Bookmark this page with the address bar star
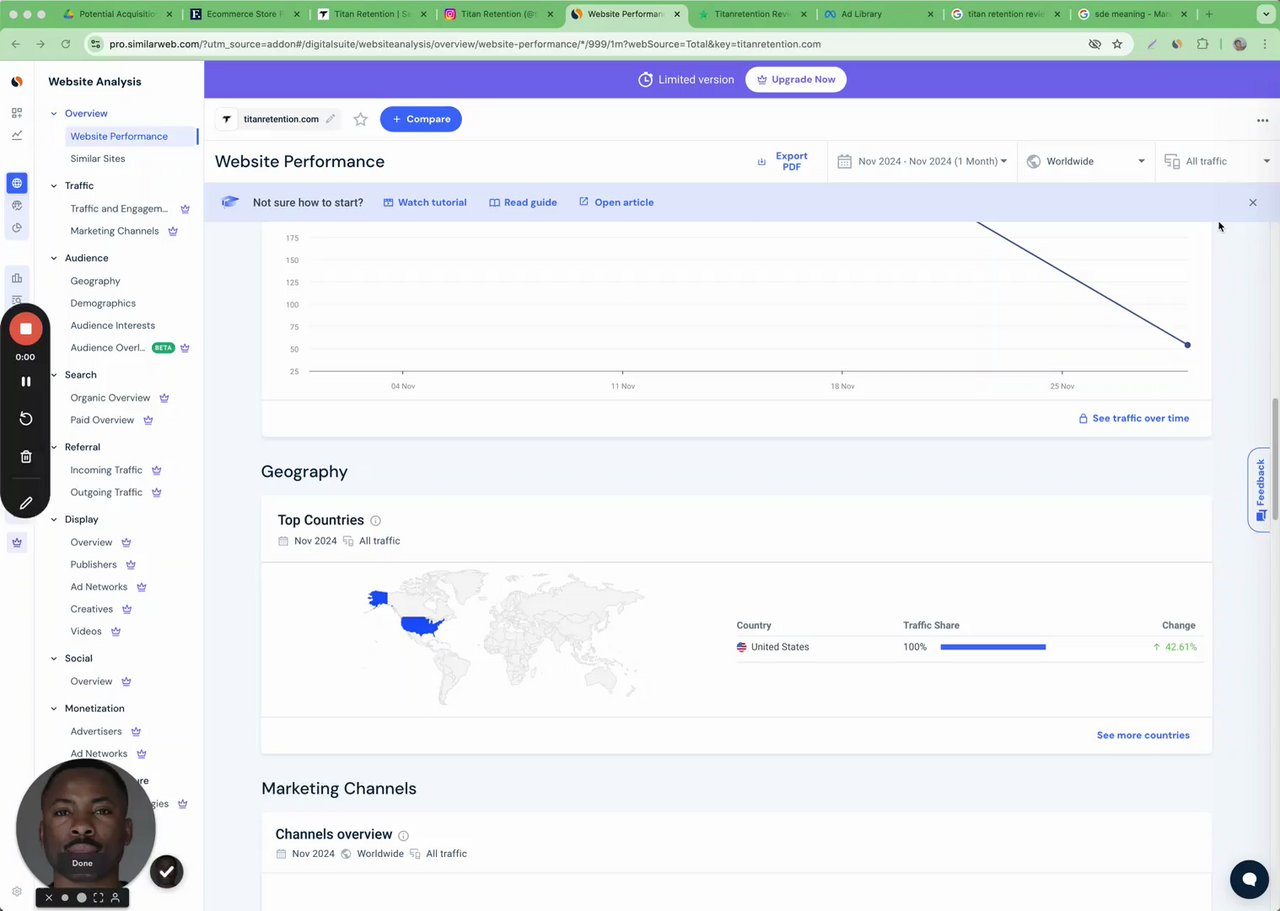1280x911 pixels. (x=1117, y=44)
